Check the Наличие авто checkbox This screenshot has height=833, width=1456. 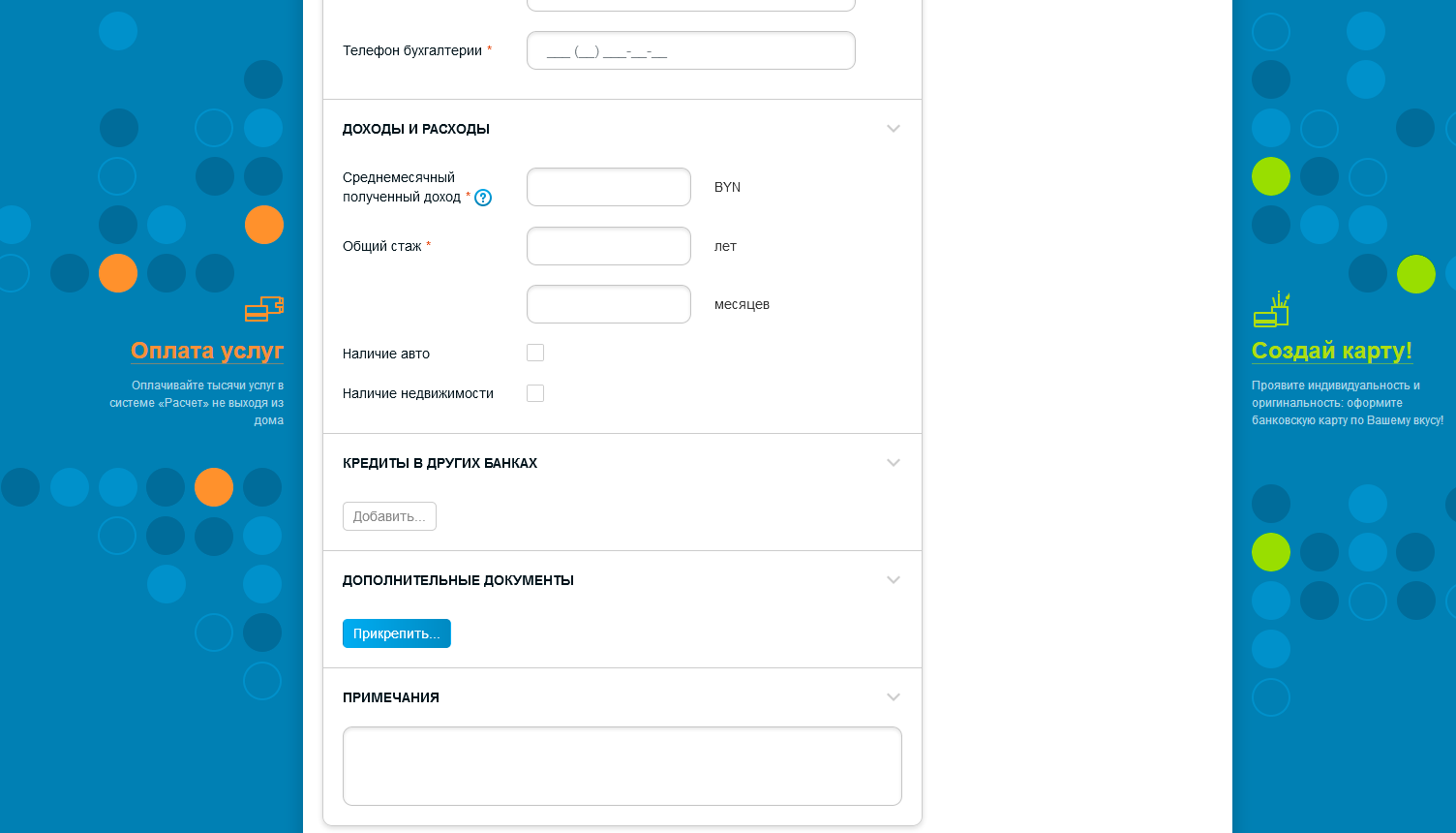pos(535,353)
